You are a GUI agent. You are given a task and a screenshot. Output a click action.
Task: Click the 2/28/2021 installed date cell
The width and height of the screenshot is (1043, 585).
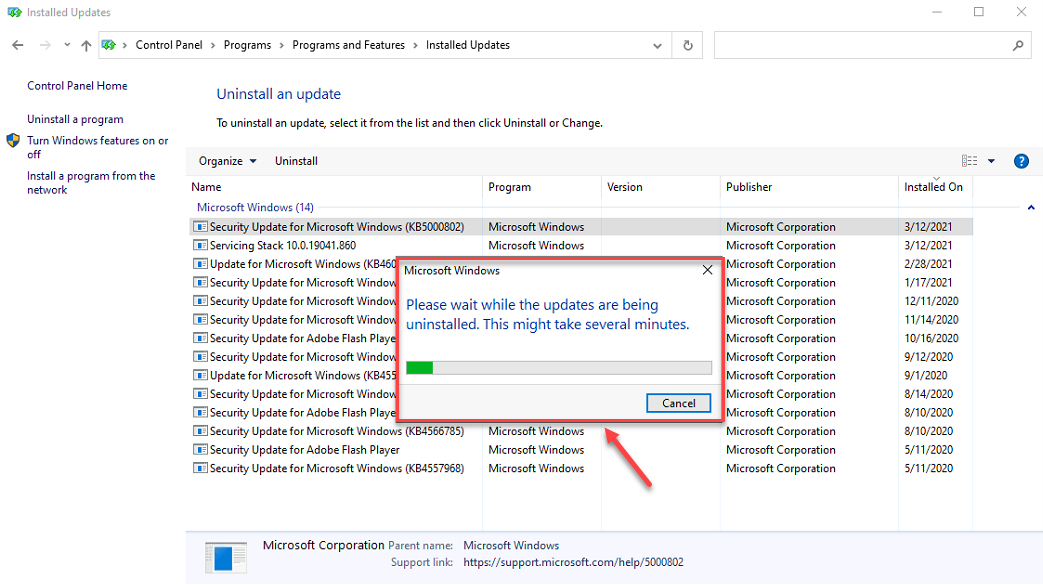928,264
